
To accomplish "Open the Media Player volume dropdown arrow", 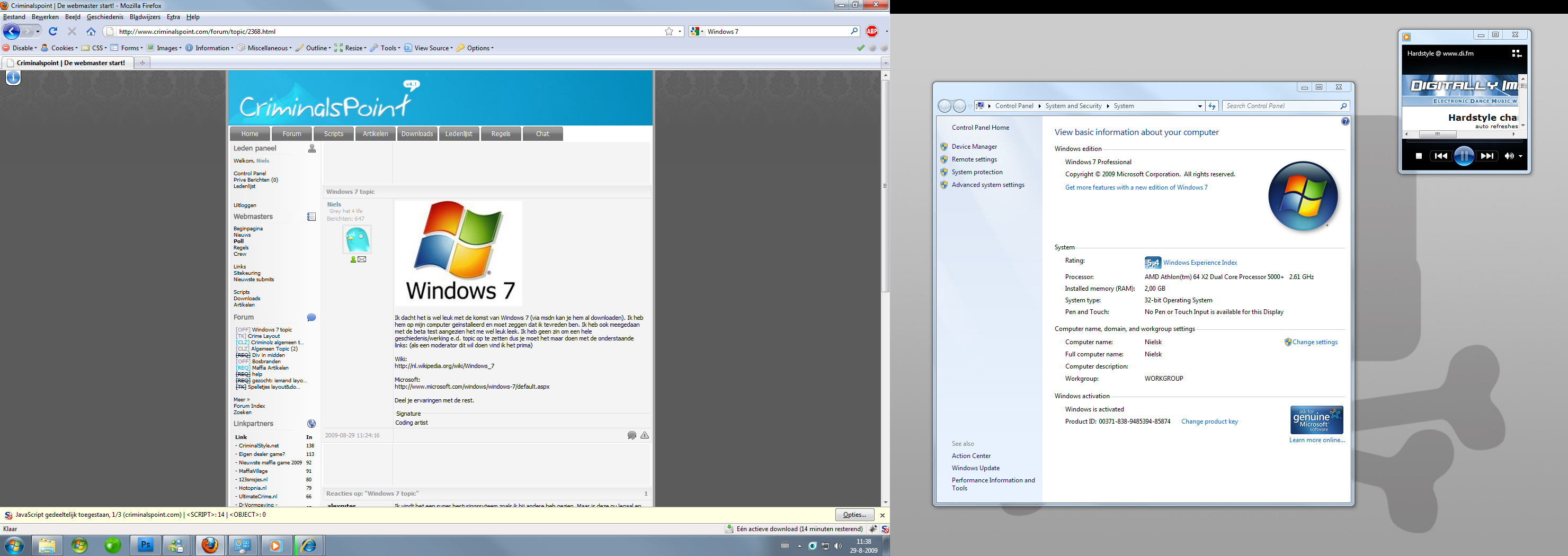I will [x=1520, y=156].
